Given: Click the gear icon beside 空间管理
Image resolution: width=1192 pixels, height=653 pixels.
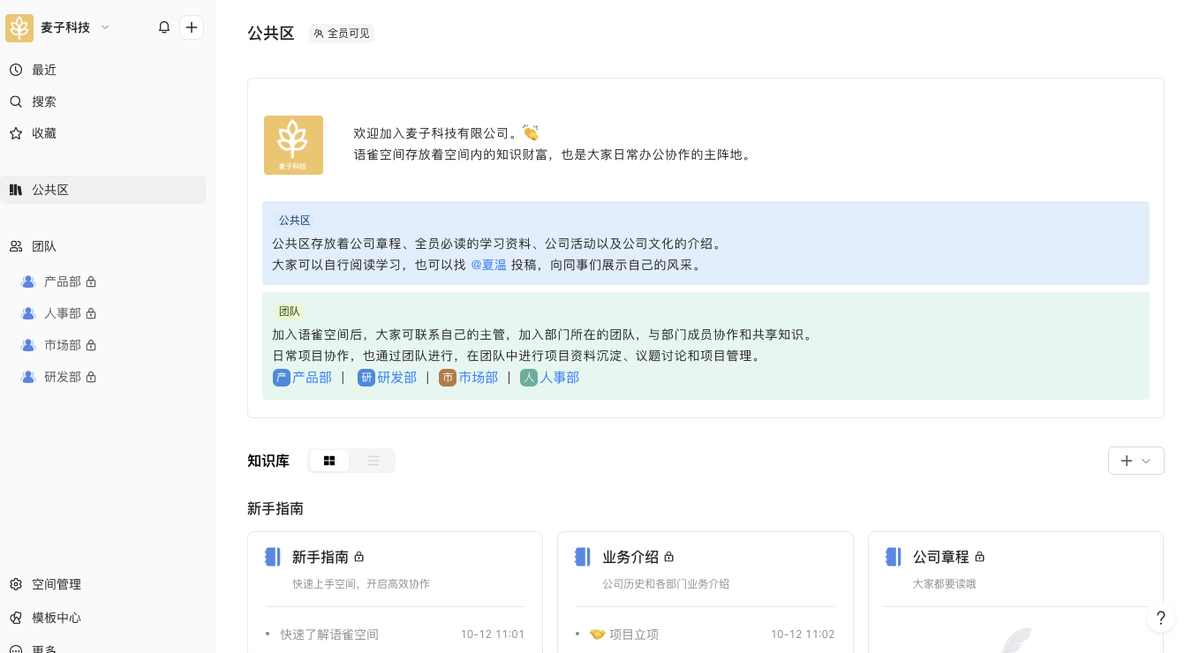Looking at the screenshot, I should coord(16,585).
